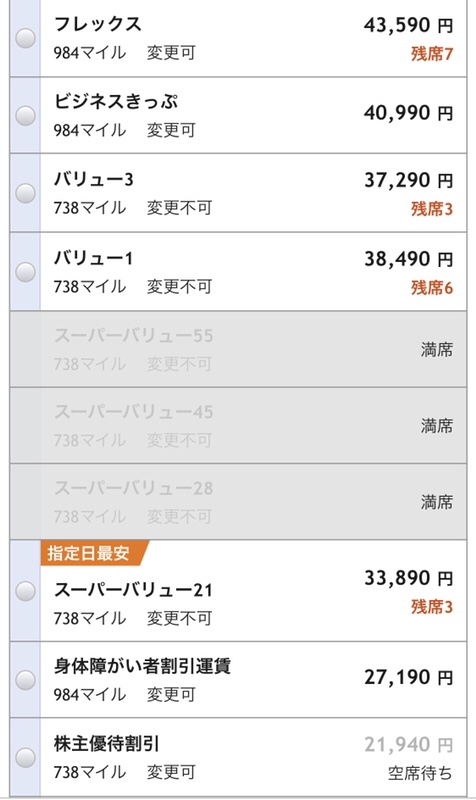Screen dimensions: 476x800
Task: Click the 指定日最安 orange badge
Action: click(x=94, y=553)
